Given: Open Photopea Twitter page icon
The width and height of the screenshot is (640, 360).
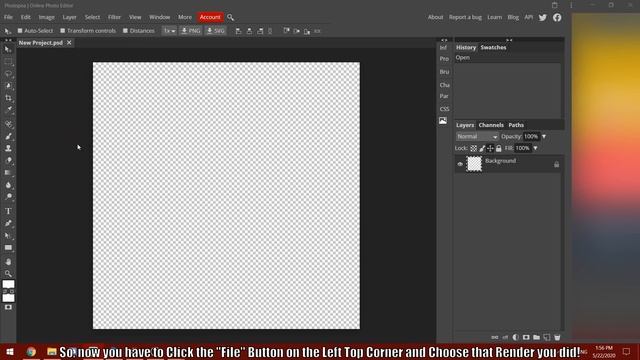Looking at the screenshot, I should coord(542,17).
